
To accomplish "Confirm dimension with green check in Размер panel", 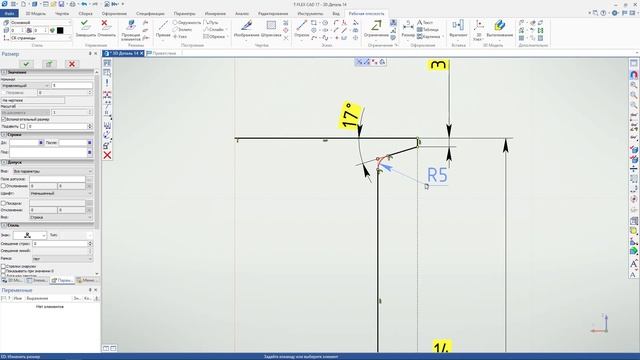I will (x=27, y=64).
